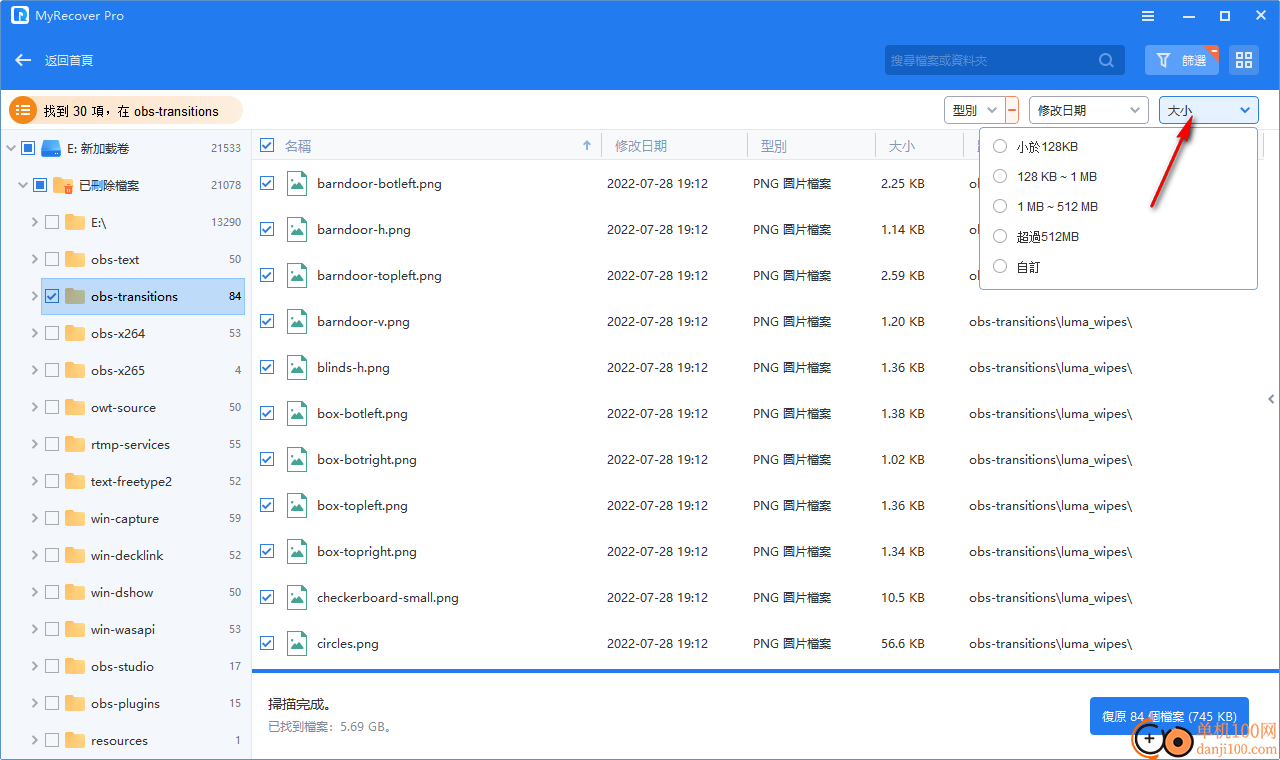Image resolution: width=1280 pixels, height=760 pixels.
Task: Click the owt-source folder icon
Action: click(x=75, y=407)
